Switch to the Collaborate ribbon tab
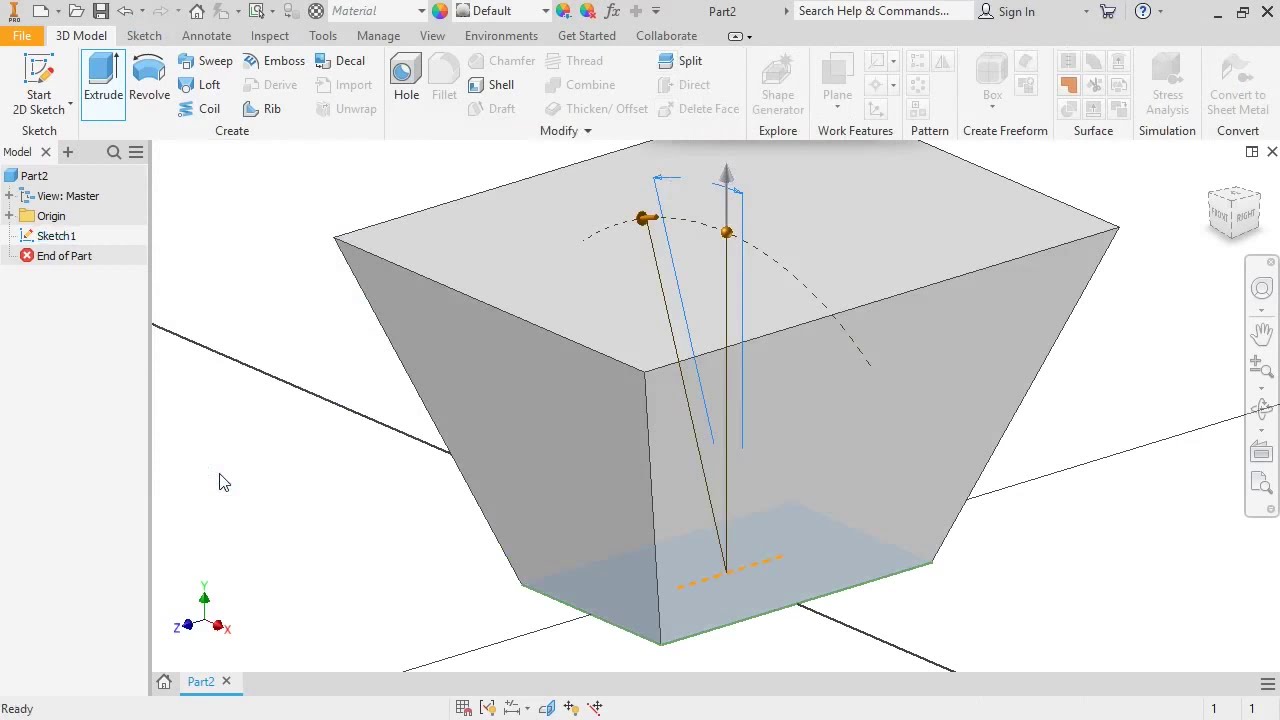Screen dimensions: 1280x720 pos(666,36)
